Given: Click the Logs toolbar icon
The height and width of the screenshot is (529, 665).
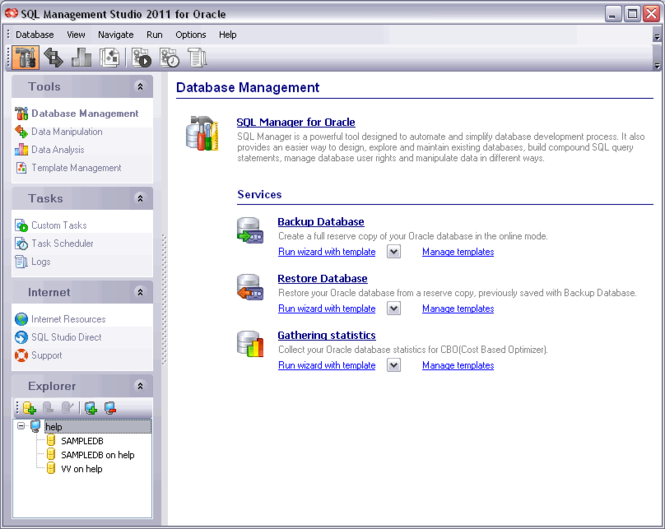Looking at the screenshot, I should (197, 58).
